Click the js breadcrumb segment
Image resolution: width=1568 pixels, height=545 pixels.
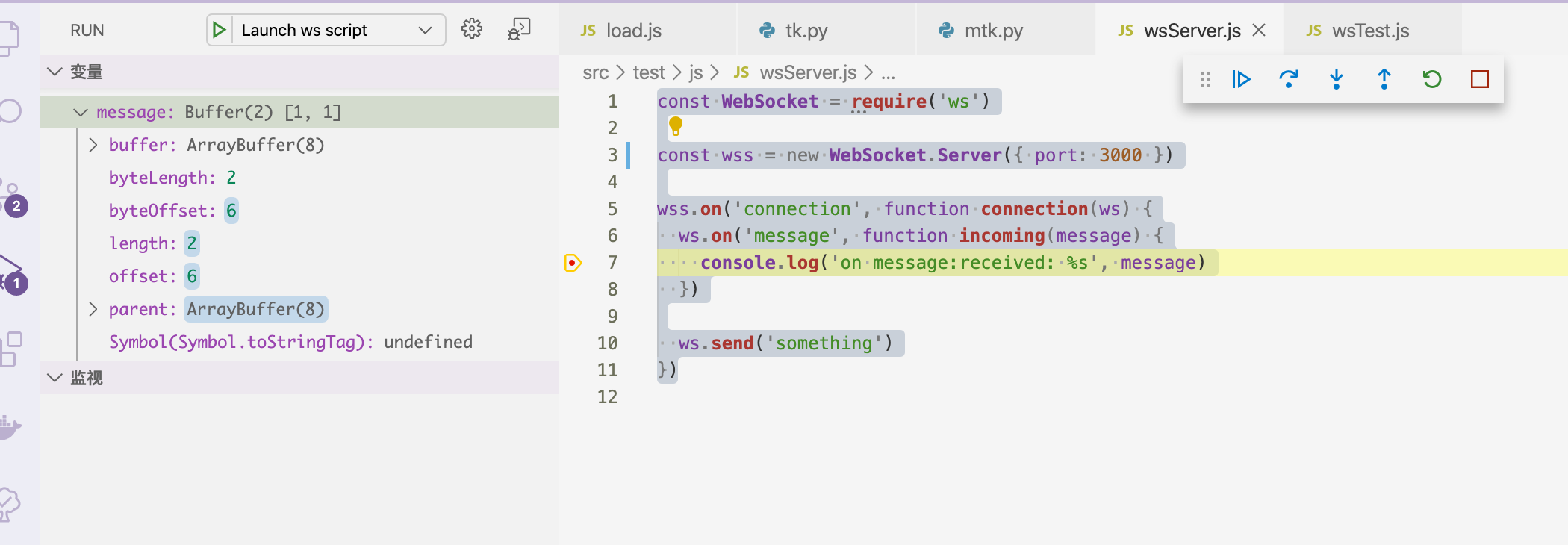tap(695, 72)
